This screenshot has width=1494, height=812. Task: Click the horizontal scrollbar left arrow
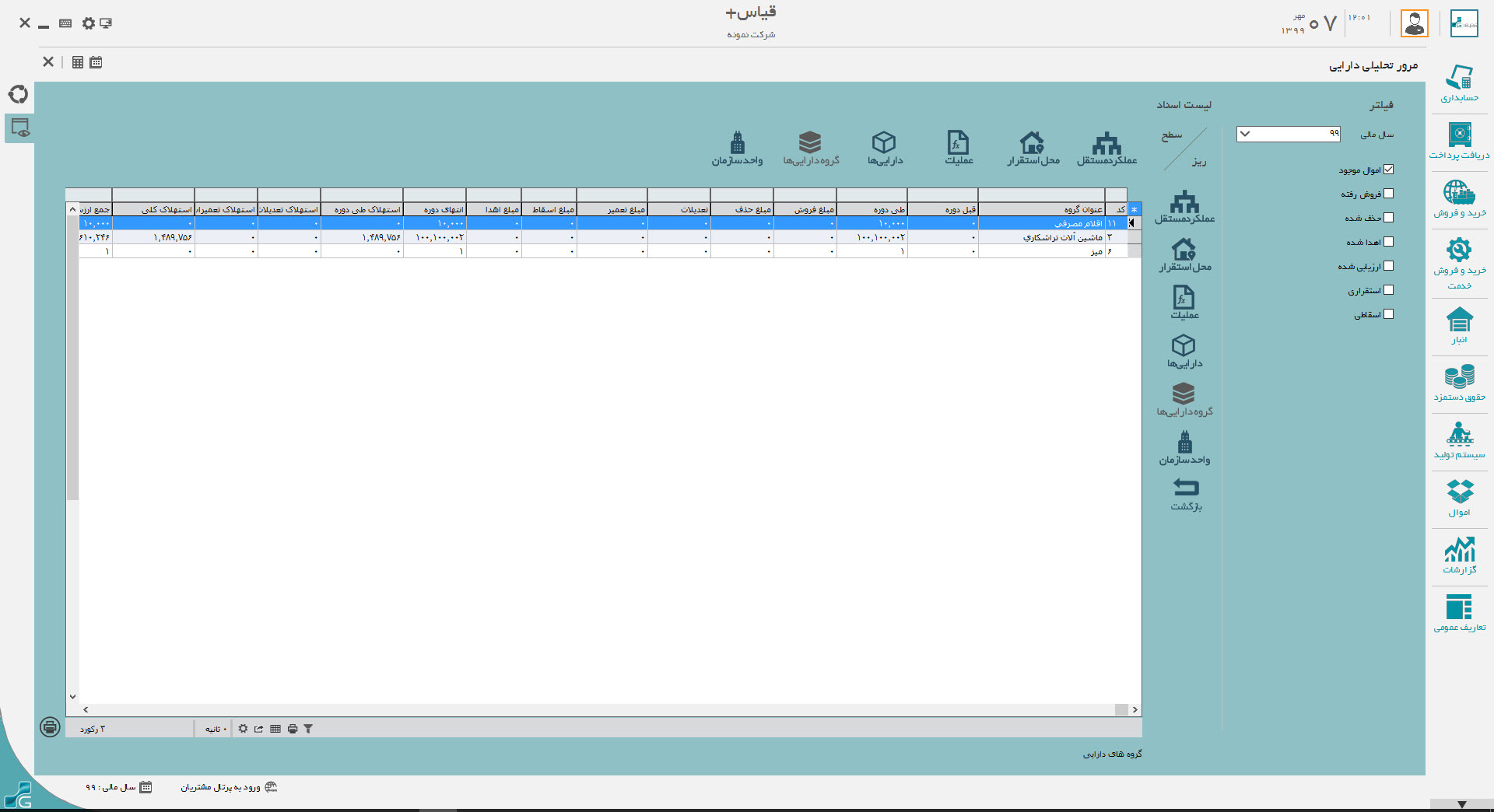86,709
